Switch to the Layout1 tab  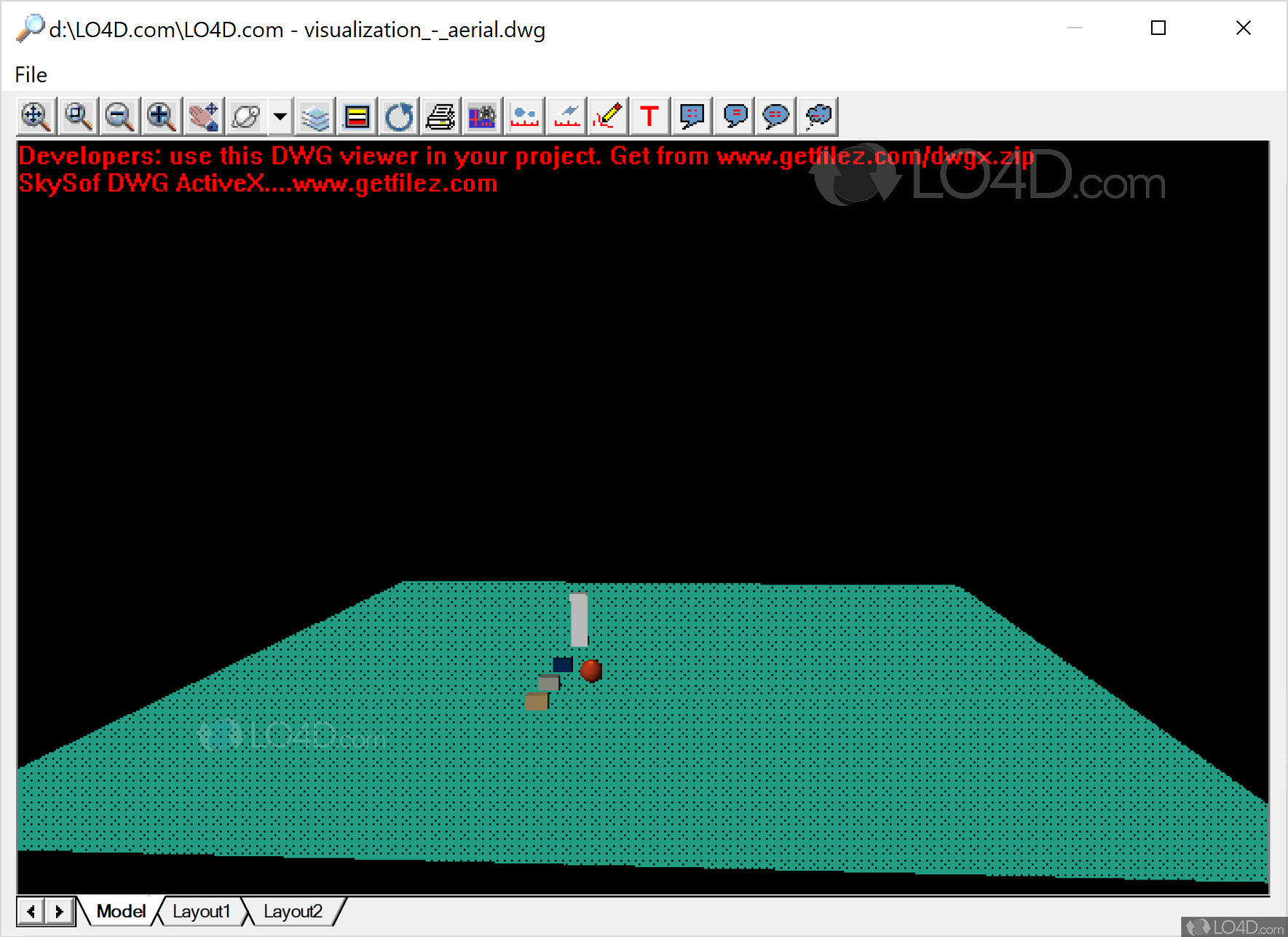coord(201,912)
